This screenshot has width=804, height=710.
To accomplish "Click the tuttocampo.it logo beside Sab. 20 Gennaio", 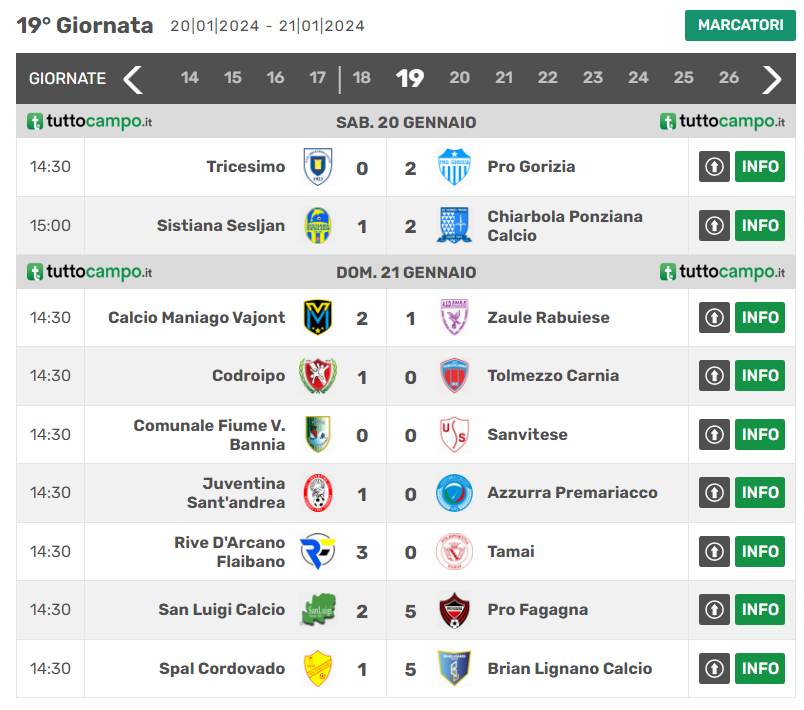I will [x=90, y=122].
